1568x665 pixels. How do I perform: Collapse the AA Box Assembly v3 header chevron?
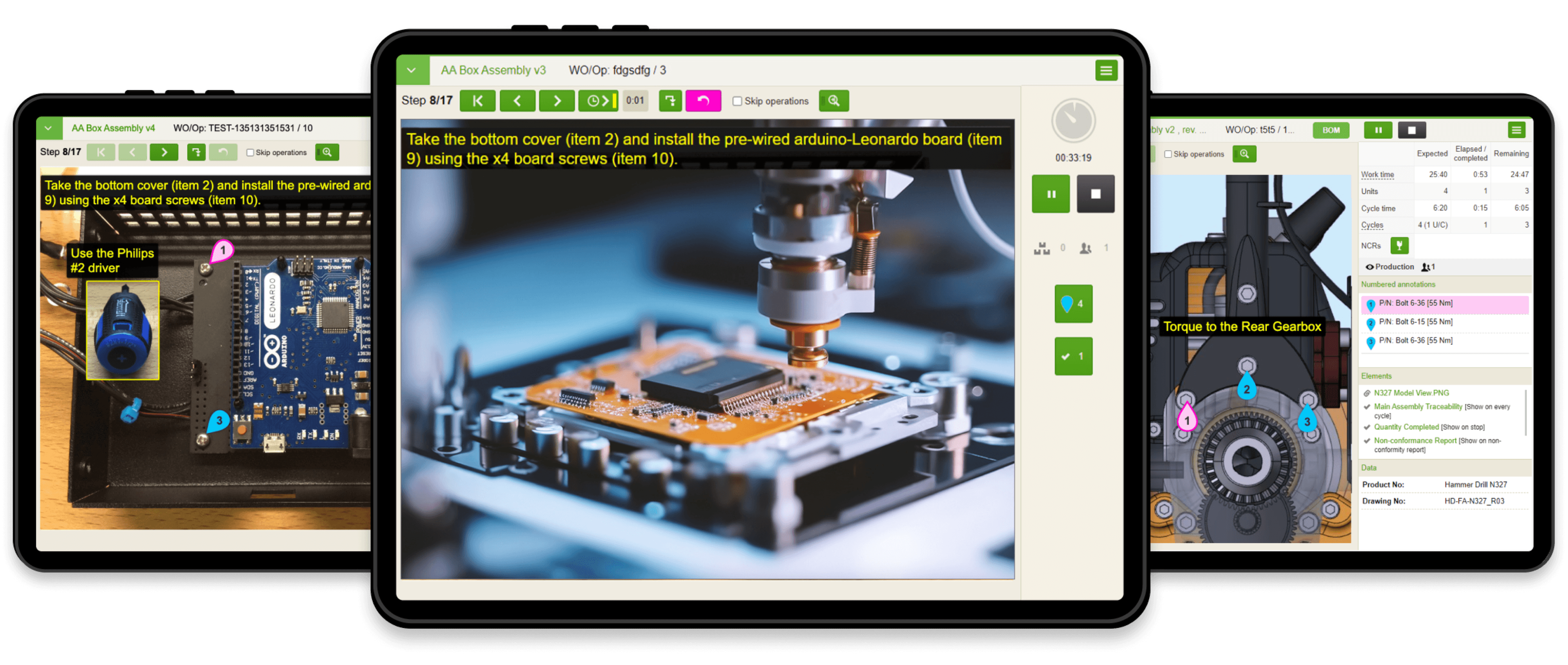pyautogui.click(x=412, y=70)
